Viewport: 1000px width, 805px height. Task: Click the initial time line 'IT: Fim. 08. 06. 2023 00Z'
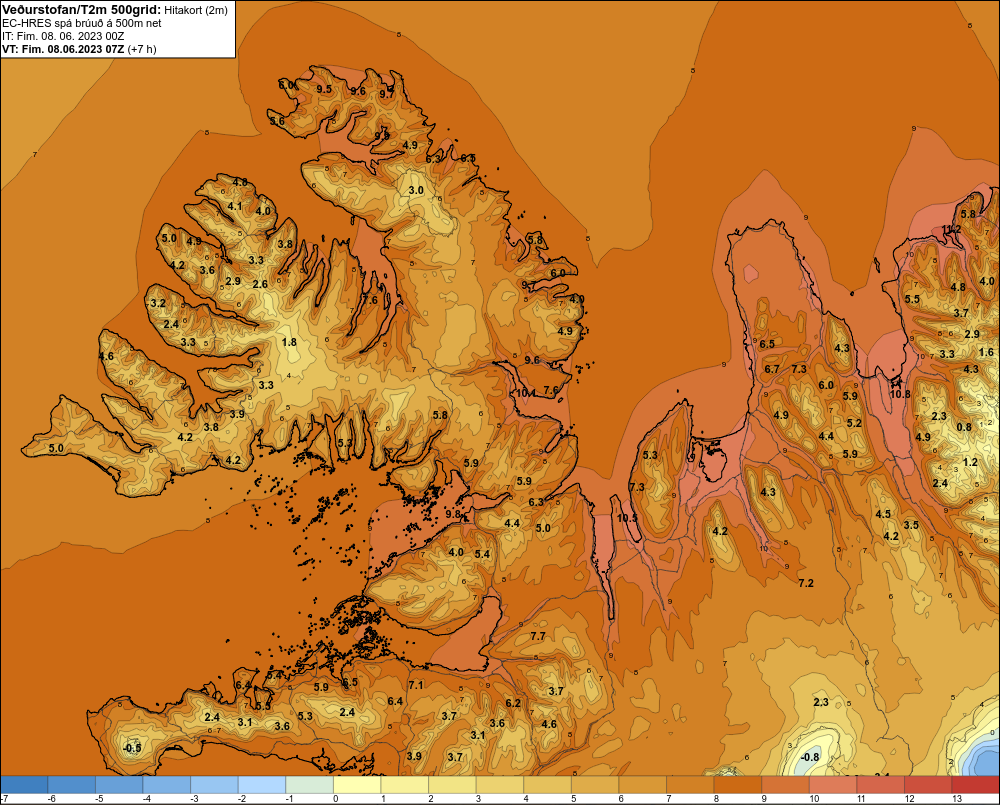pos(63,36)
